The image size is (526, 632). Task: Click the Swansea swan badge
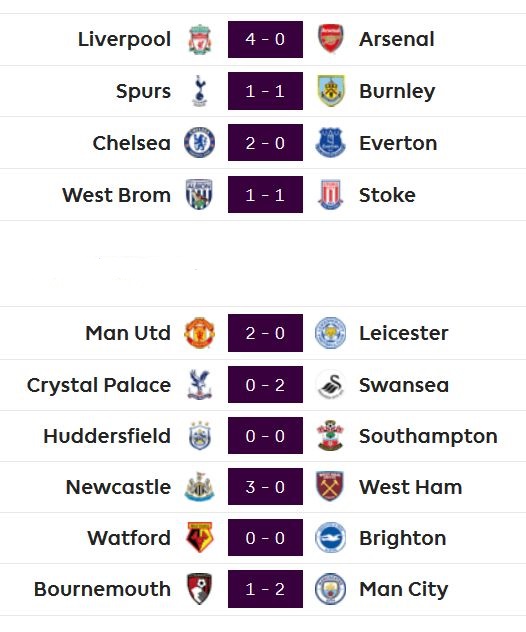(x=331, y=385)
